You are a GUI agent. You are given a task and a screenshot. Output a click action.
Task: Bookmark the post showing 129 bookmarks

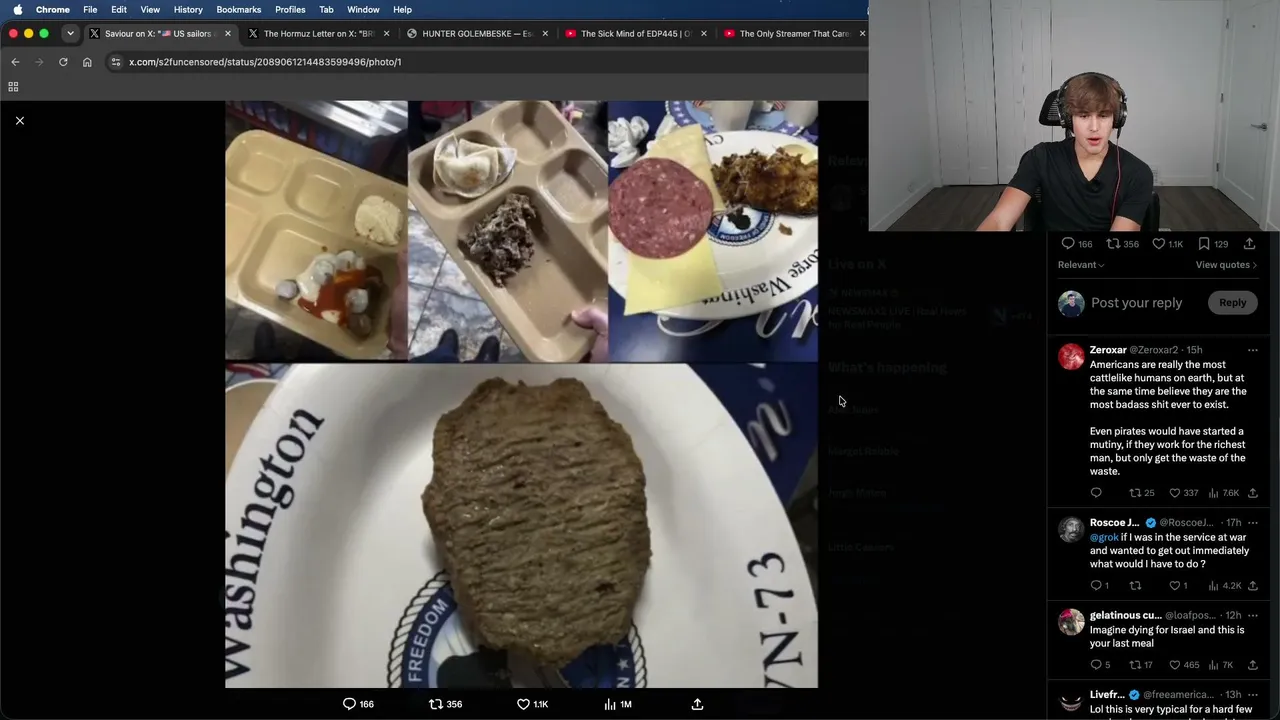(x=1213, y=244)
